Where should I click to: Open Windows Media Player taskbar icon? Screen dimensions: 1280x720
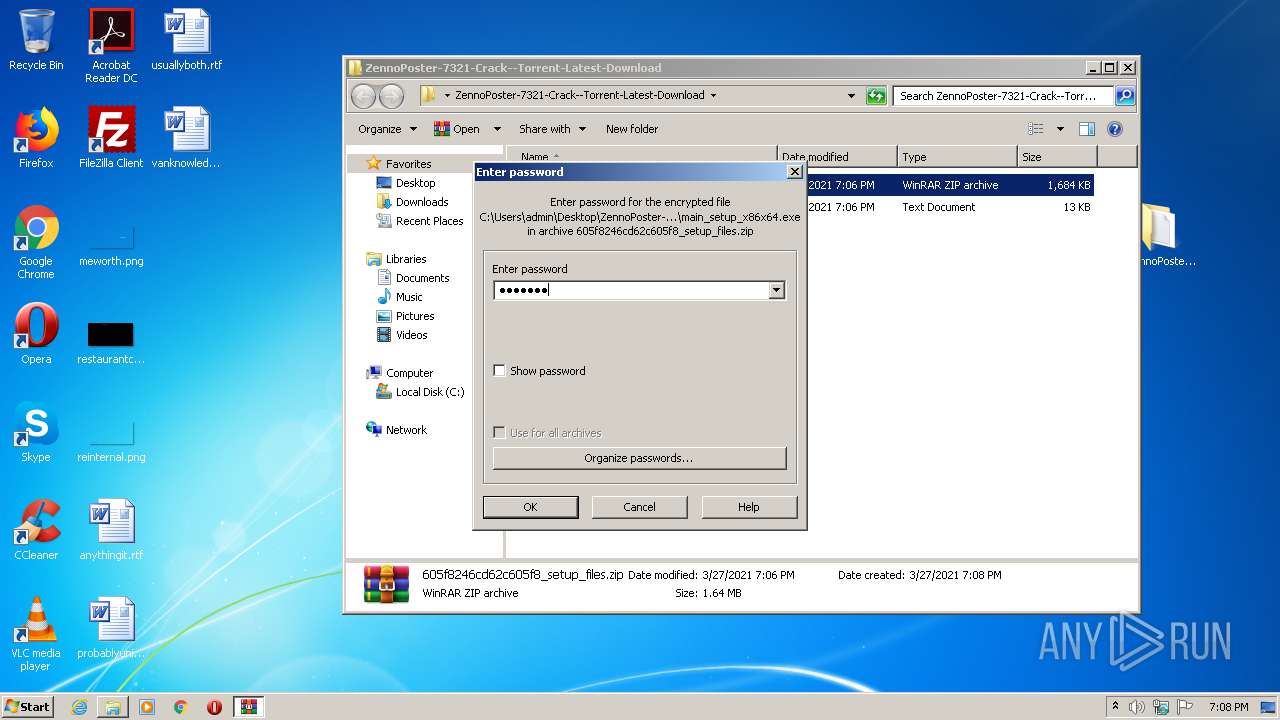(x=147, y=707)
